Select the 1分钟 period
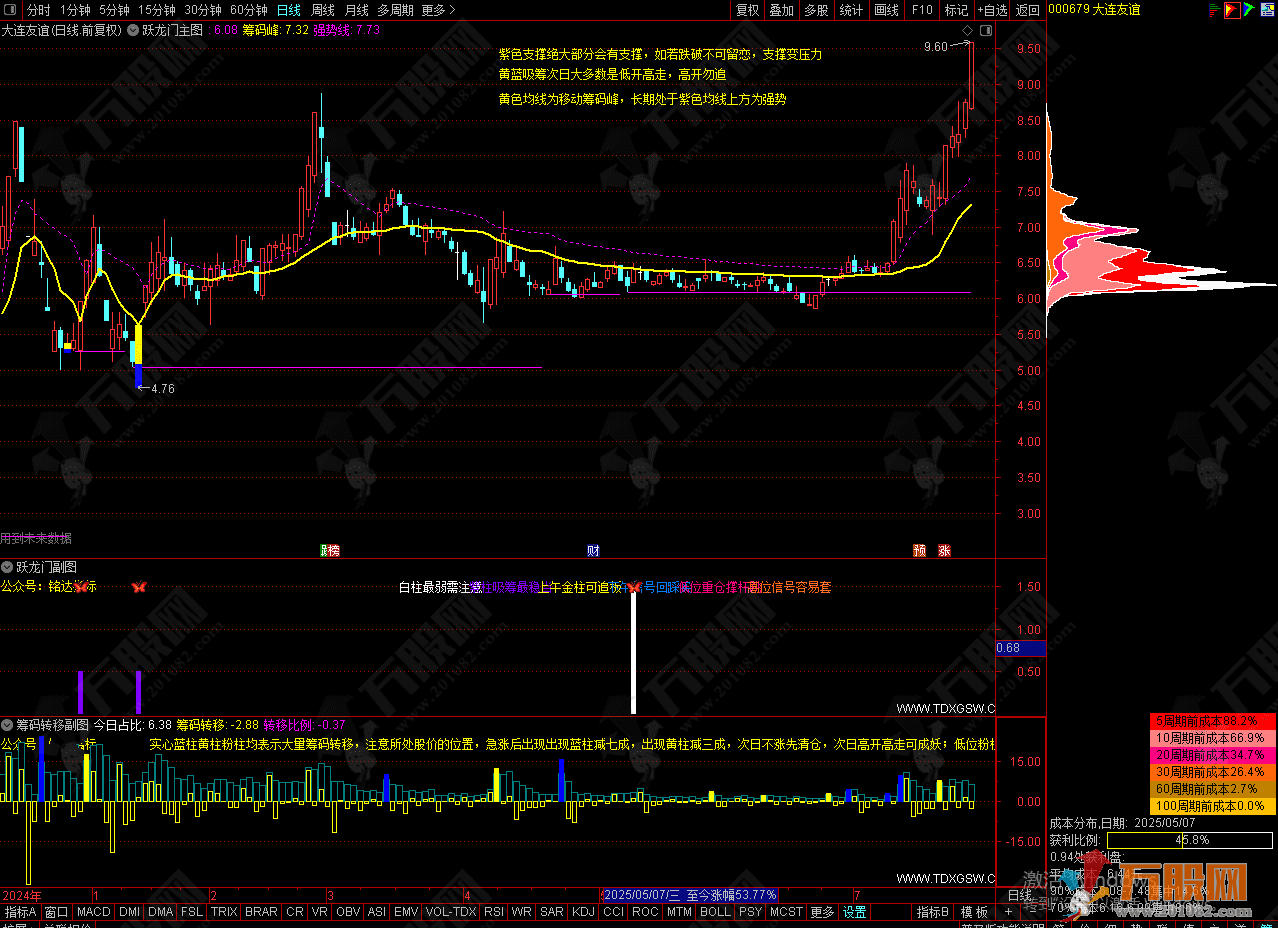 pyautogui.click(x=75, y=10)
